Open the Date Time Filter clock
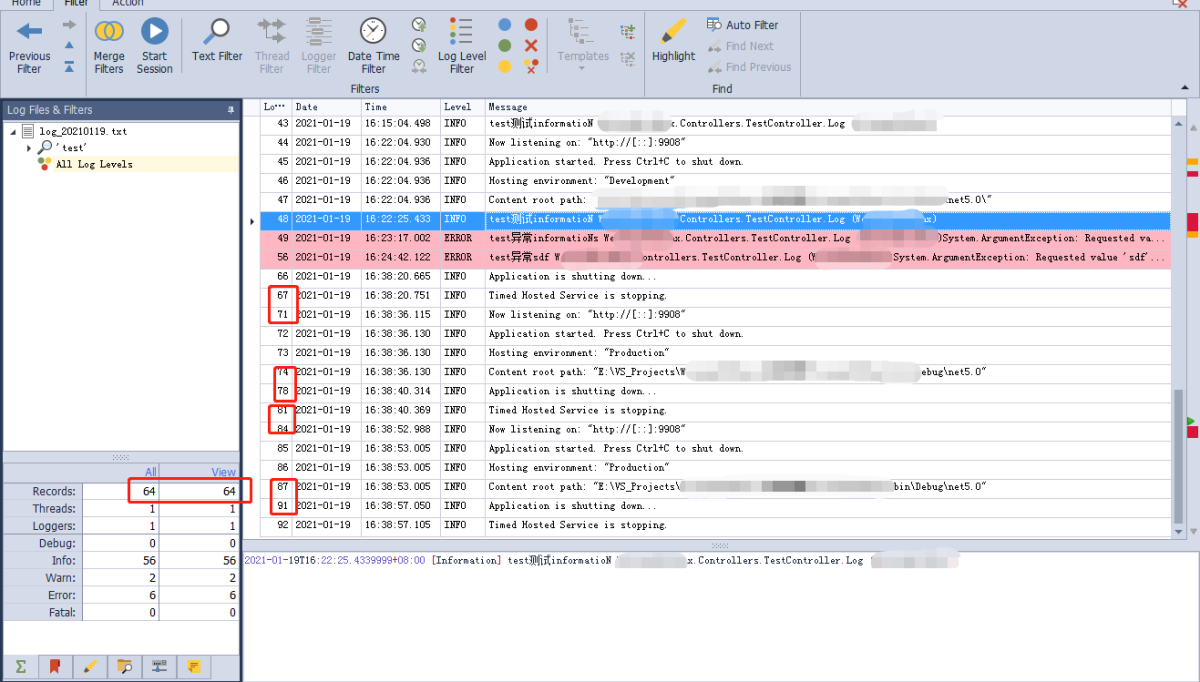 coord(374,46)
